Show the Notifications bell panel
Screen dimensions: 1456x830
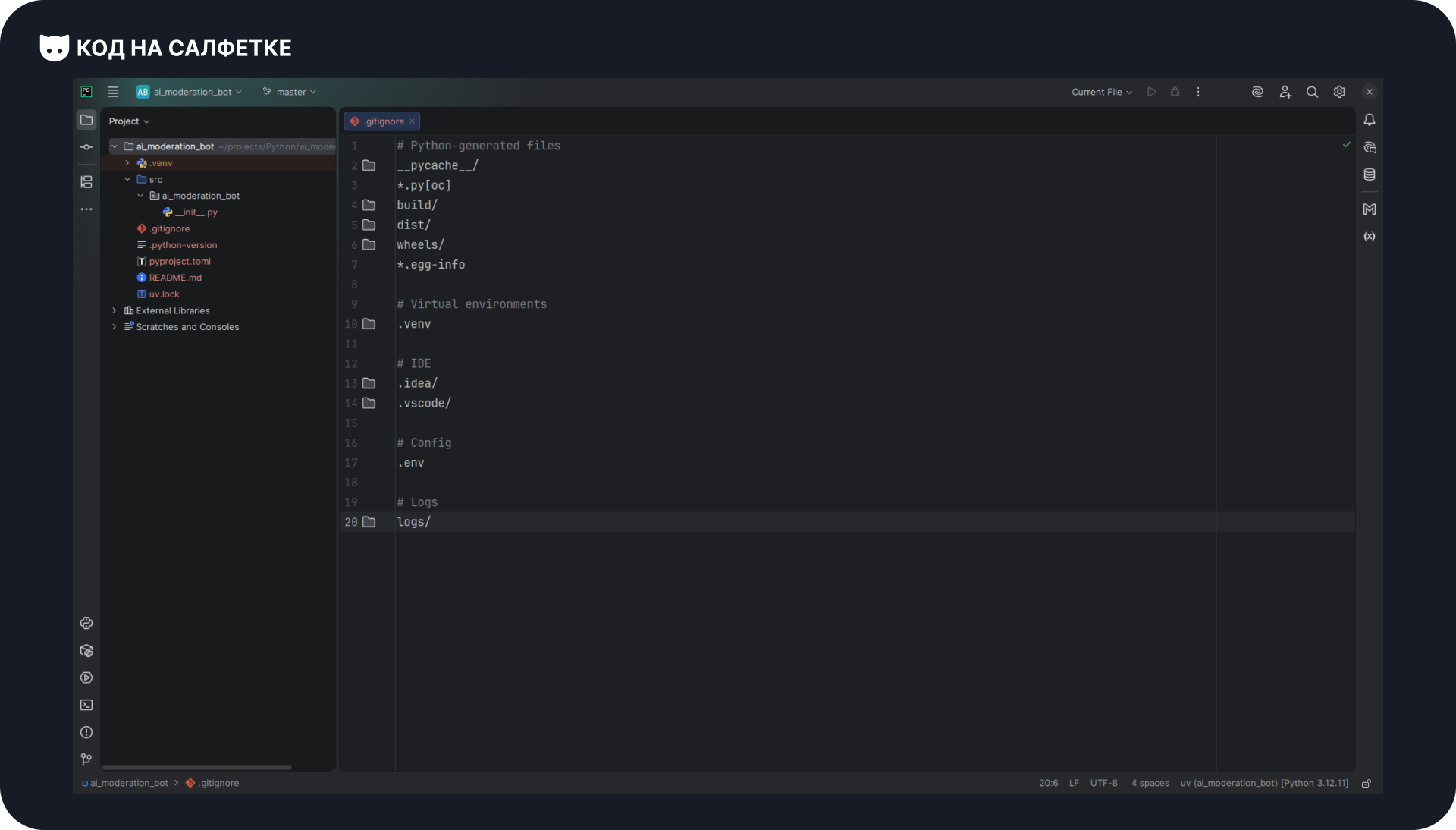pyautogui.click(x=1370, y=120)
